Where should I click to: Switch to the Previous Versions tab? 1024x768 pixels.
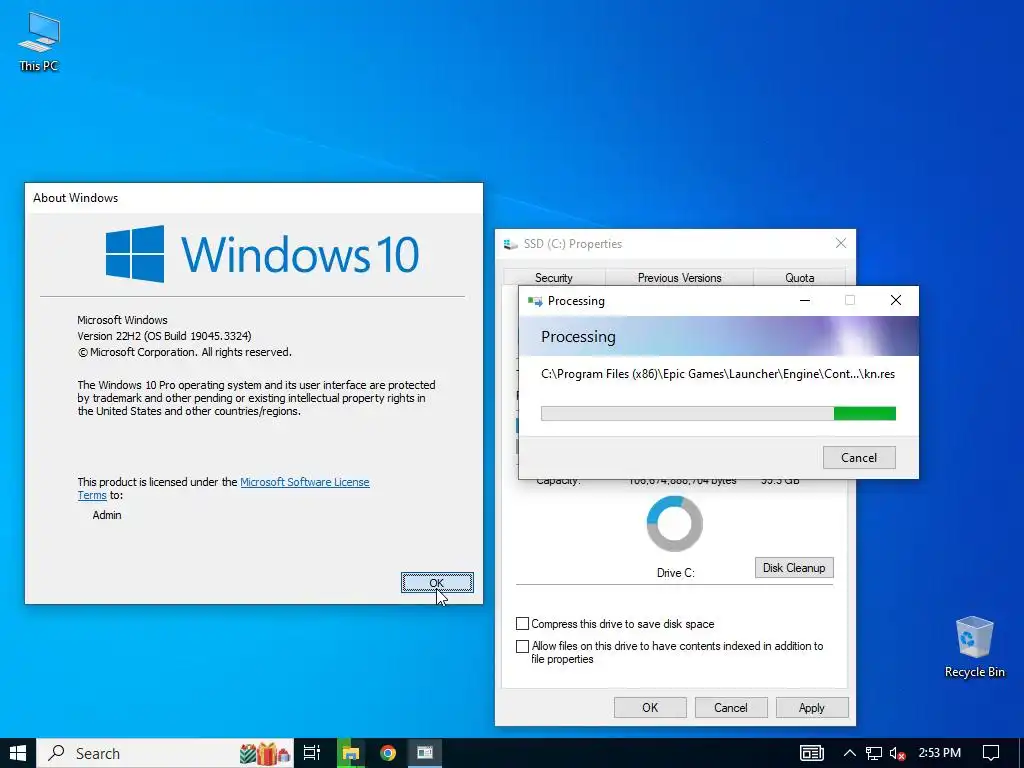coord(679,278)
